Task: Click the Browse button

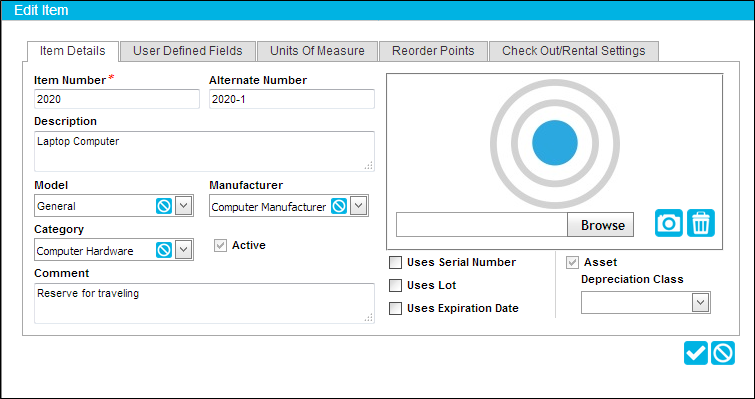Action: [600, 225]
